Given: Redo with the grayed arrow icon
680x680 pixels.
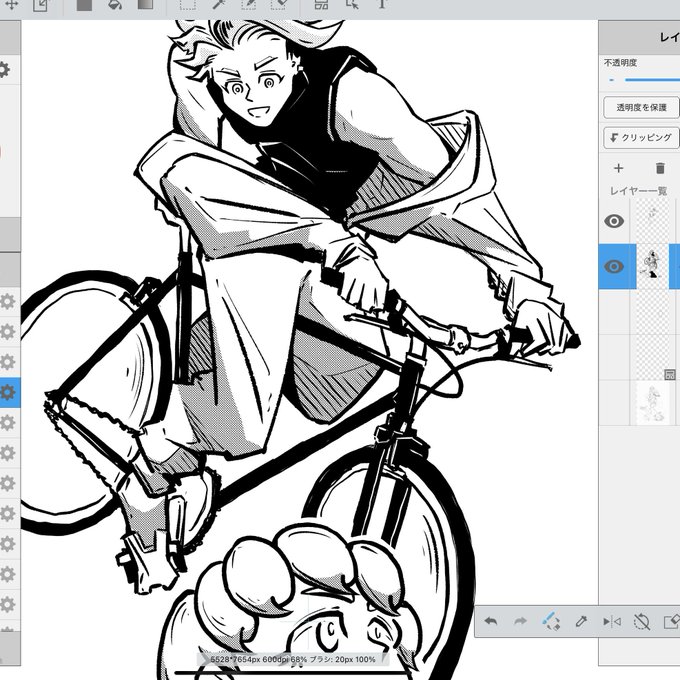Looking at the screenshot, I should pos(520,621).
